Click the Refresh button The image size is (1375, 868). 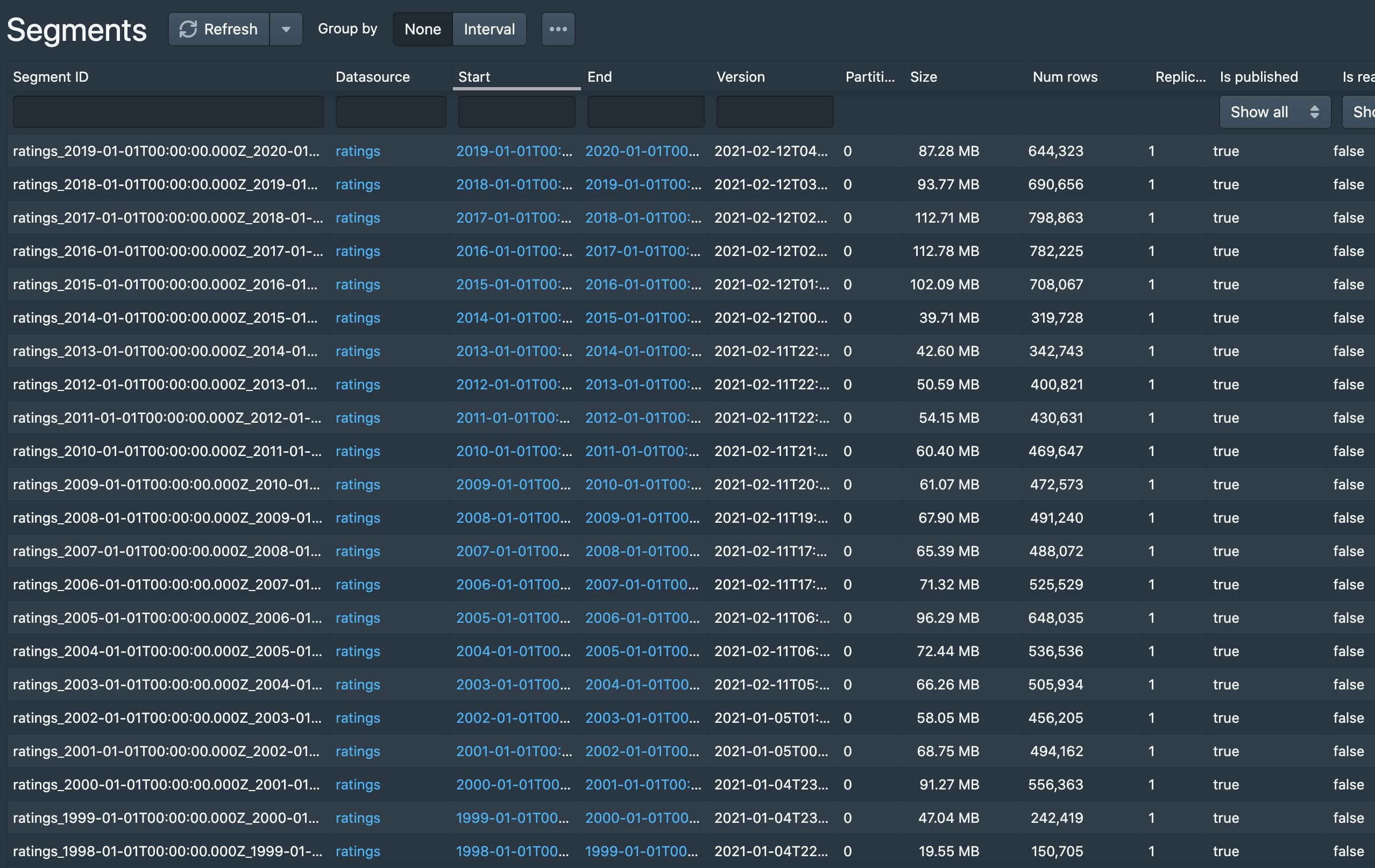tap(219, 29)
